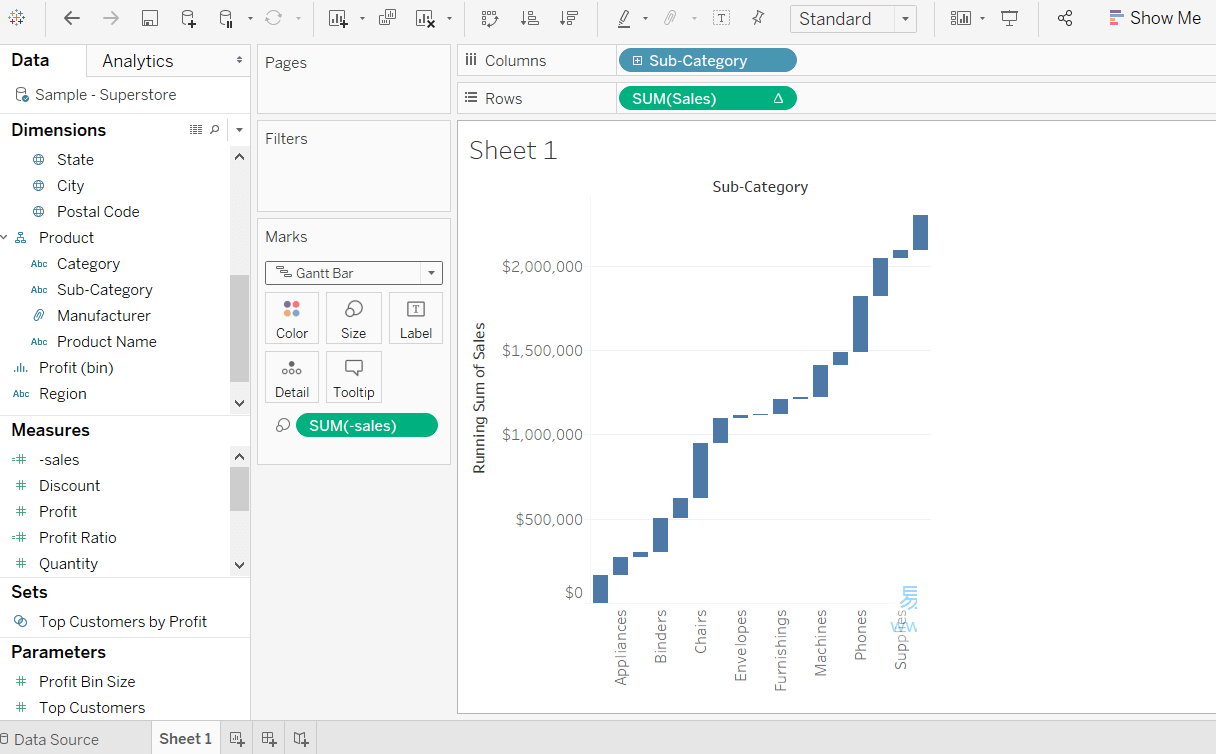Click the Dimensions view-as-list icon

pyautogui.click(x=196, y=130)
